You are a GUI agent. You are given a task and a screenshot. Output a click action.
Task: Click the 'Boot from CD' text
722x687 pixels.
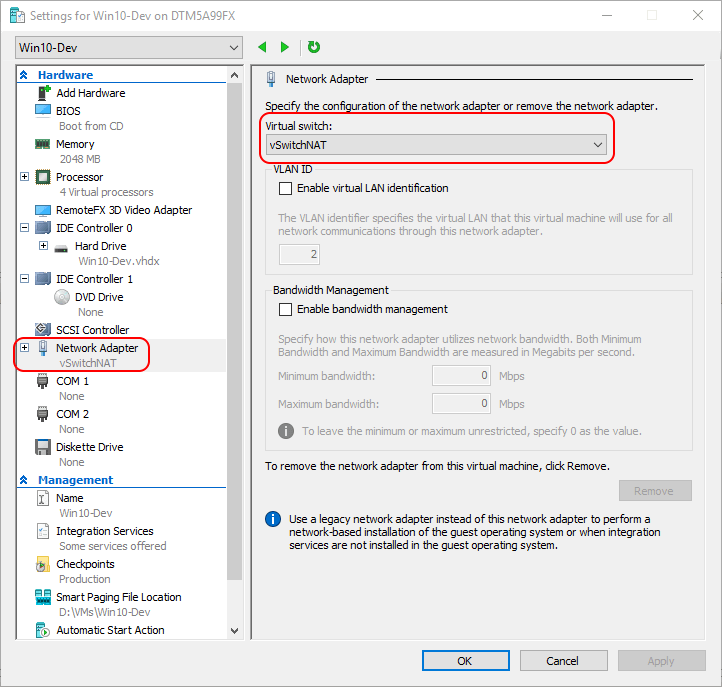(x=91, y=126)
